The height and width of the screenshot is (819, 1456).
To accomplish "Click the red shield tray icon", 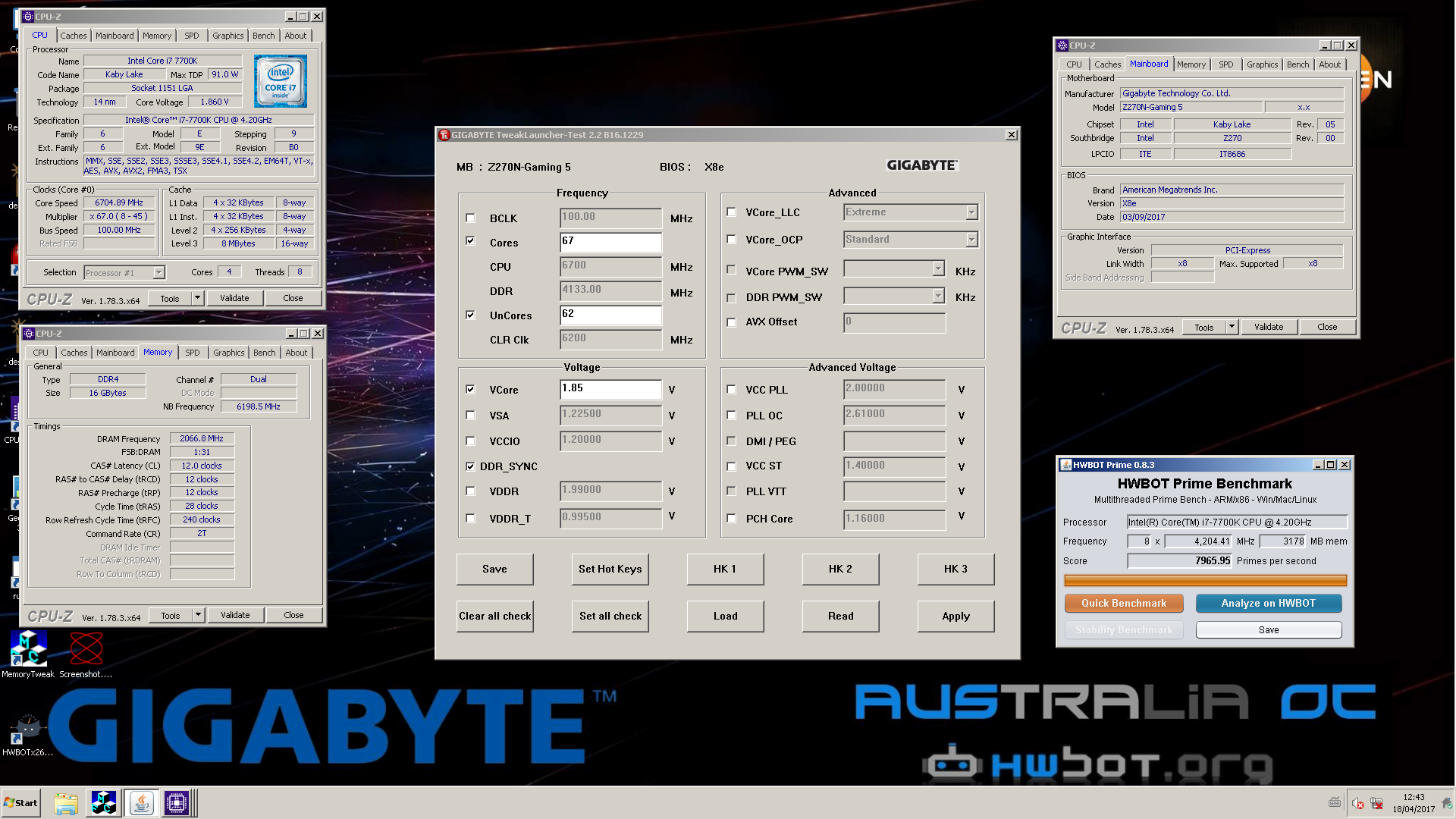I will (x=1357, y=804).
